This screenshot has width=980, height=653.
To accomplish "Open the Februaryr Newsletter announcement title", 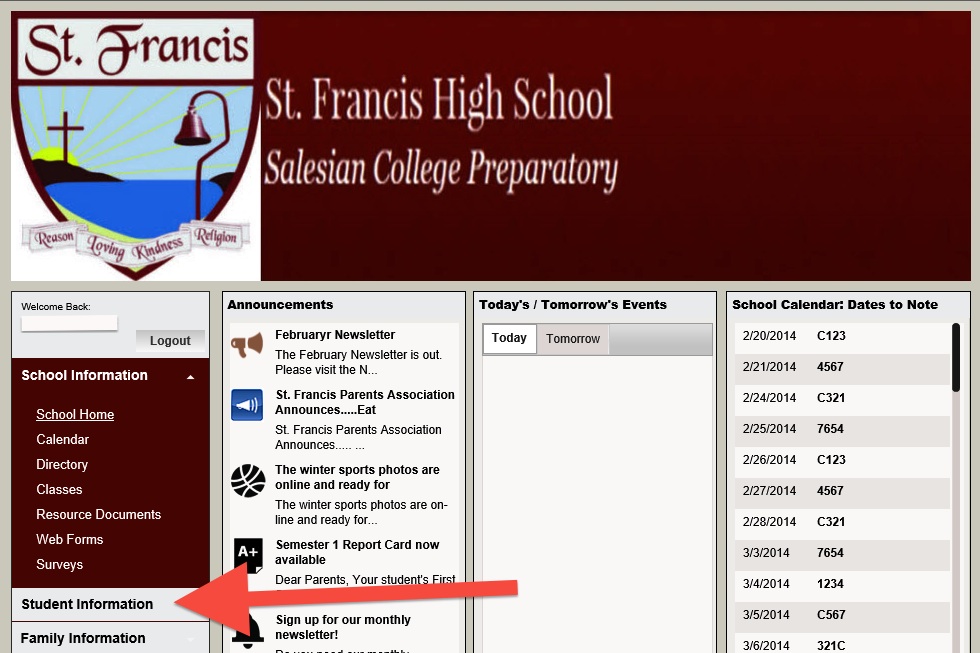I will click(x=335, y=335).
